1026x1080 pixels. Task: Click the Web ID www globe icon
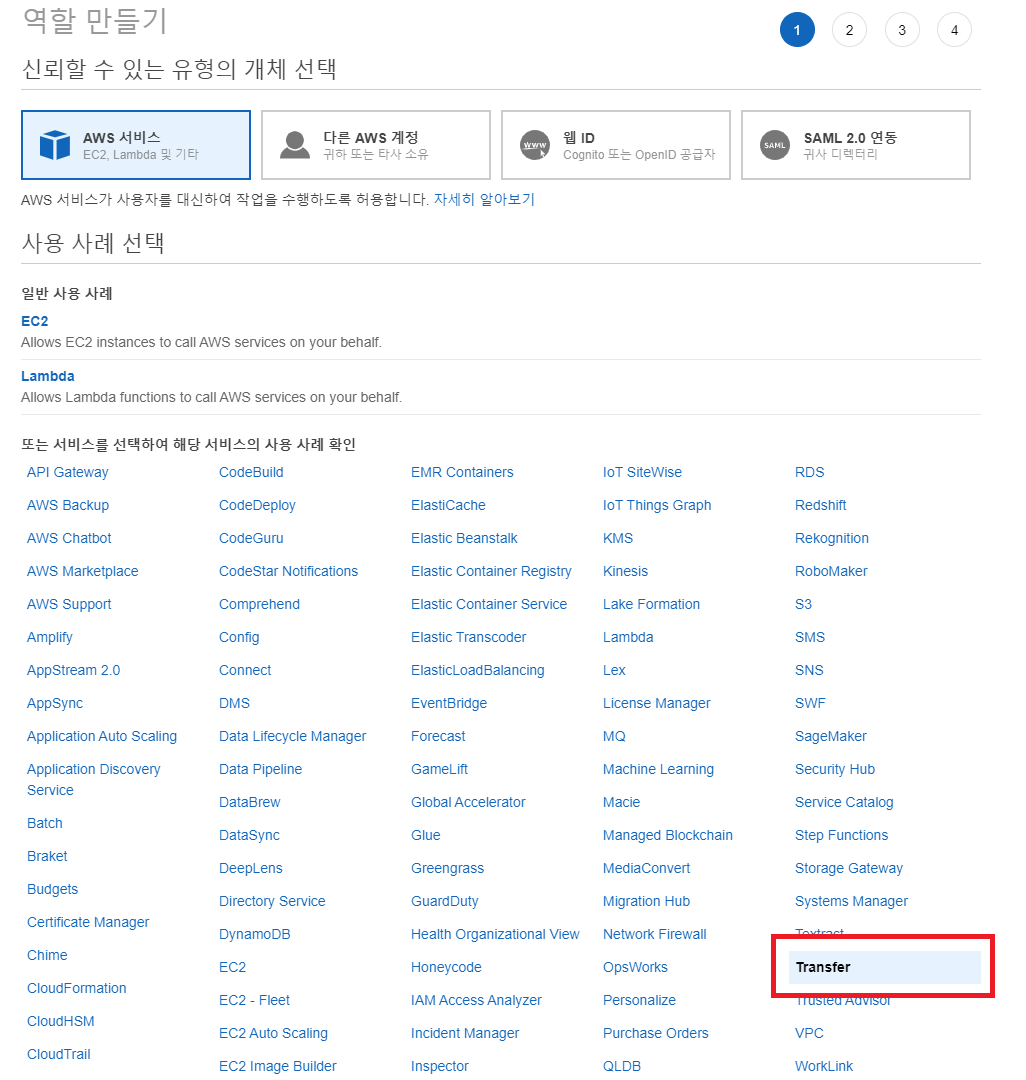tap(534, 145)
